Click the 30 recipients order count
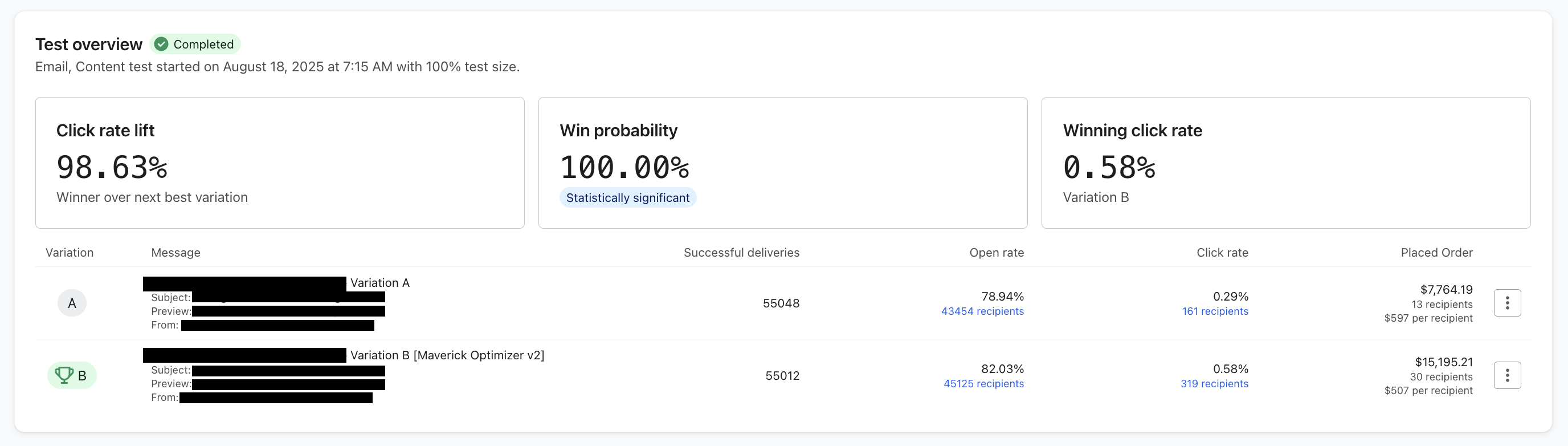Image resolution: width=1568 pixels, height=446 pixels. pos(1442,377)
